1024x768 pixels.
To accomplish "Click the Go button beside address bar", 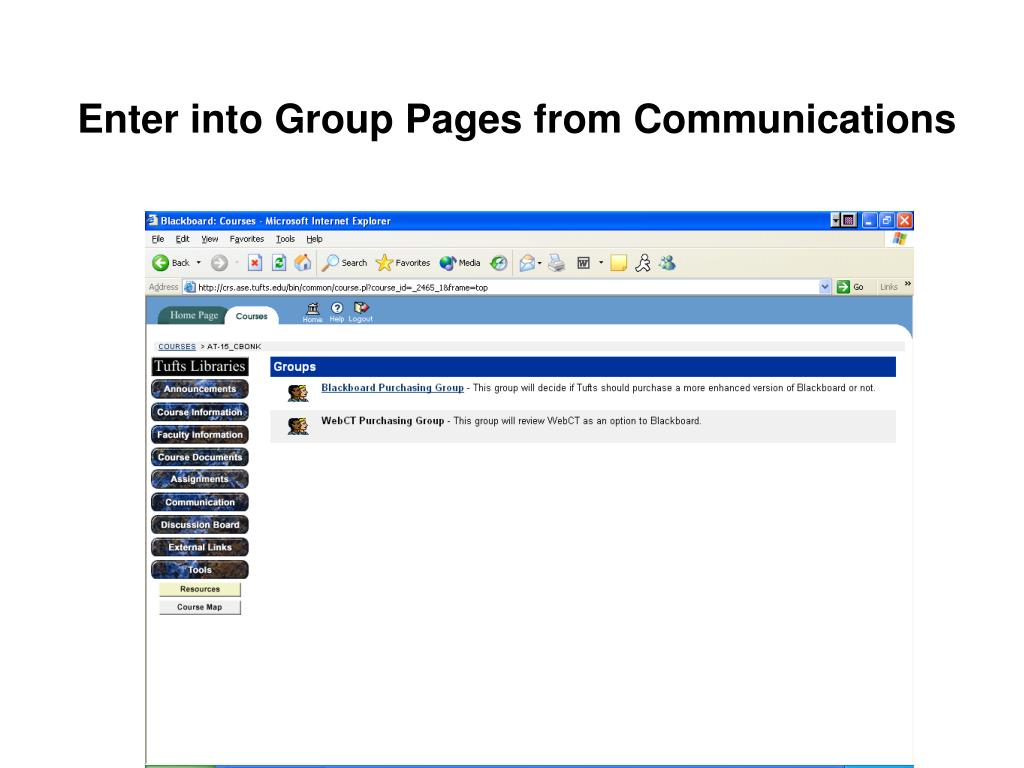I will click(850, 287).
